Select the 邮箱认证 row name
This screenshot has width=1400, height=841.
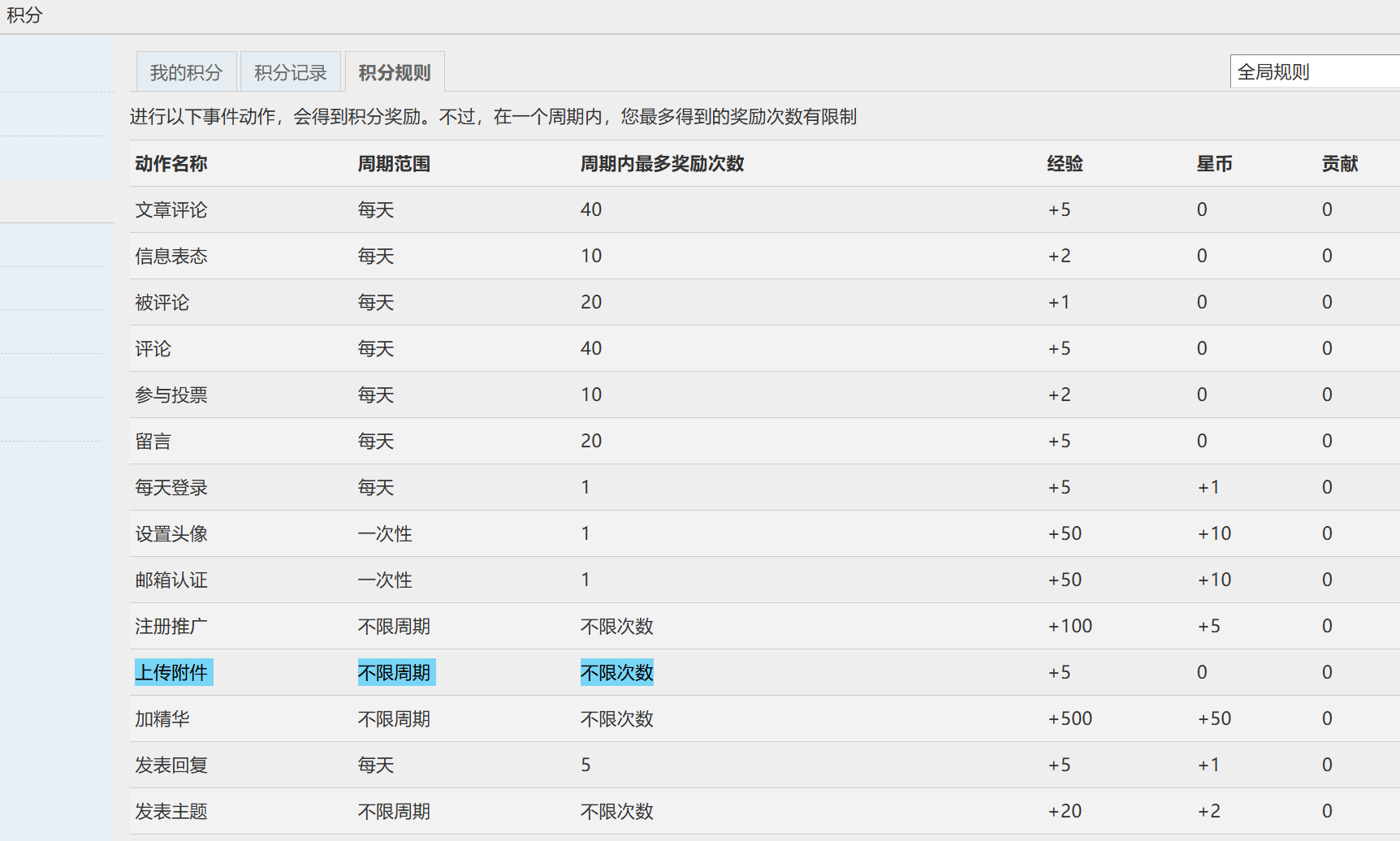(x=171, y=580)
